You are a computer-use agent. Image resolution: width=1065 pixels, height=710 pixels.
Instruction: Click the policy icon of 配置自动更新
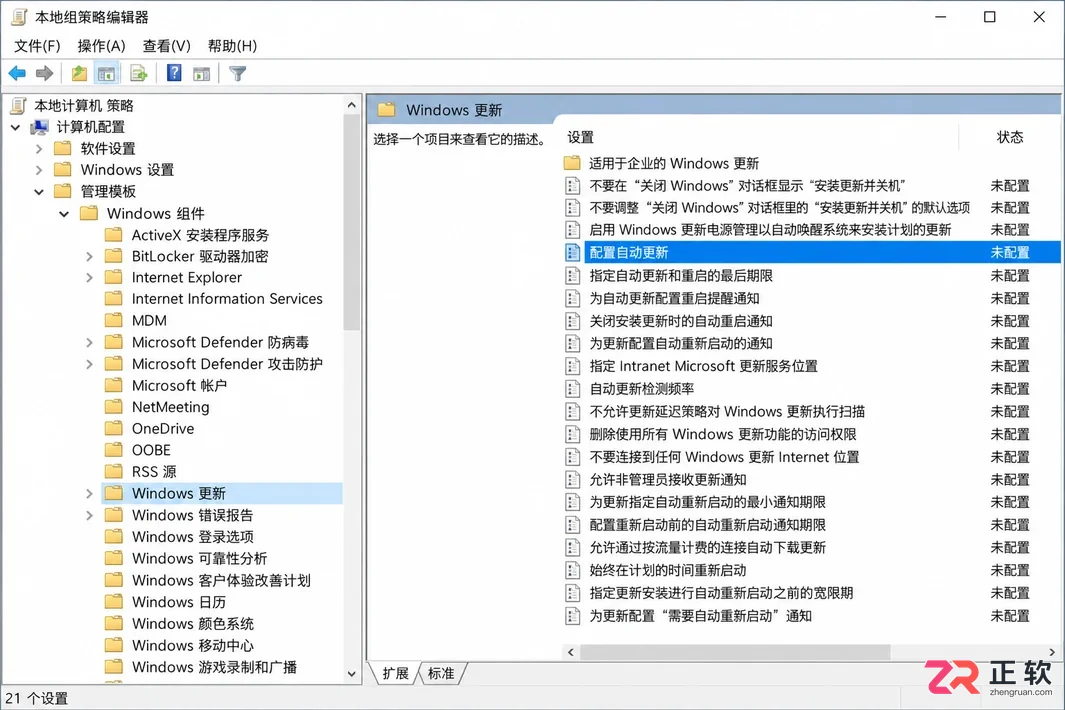[573, 252]
